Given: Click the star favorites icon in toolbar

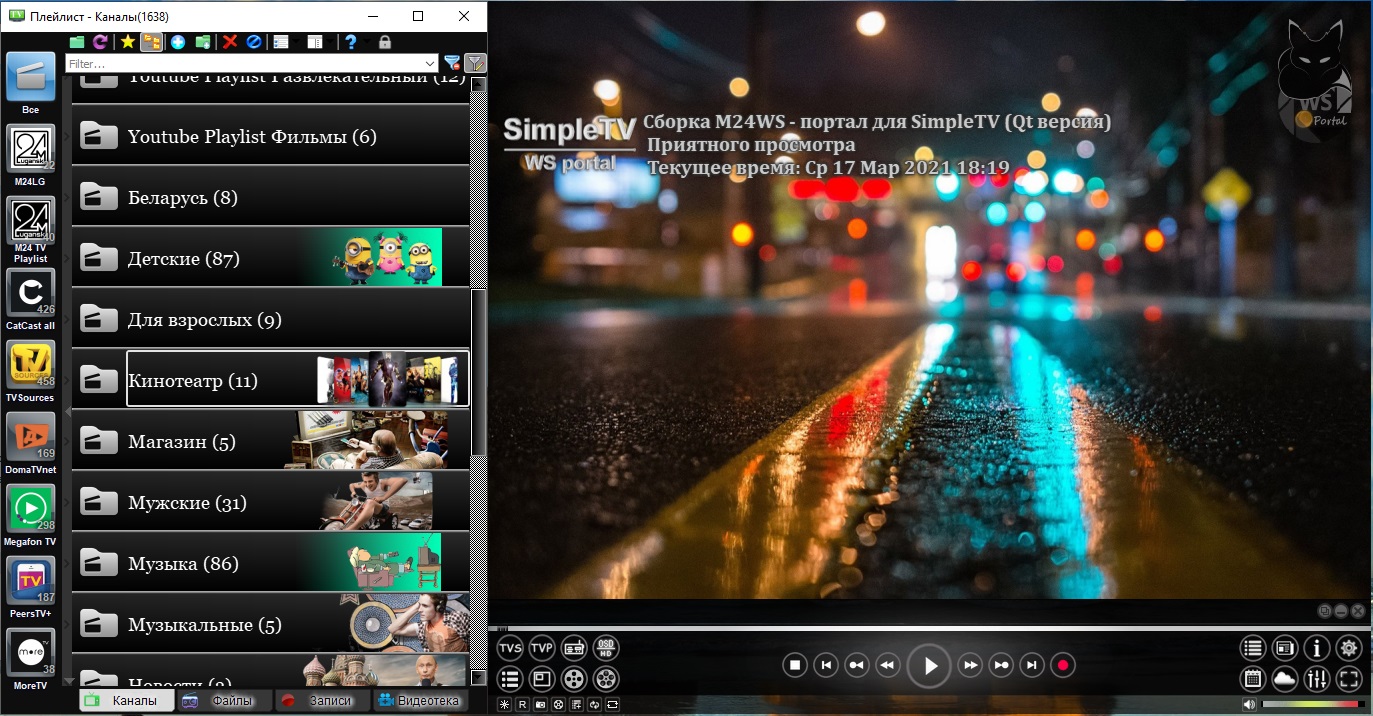Looking at the screenshot, I should pyautogui.click(x=128, y=42).
